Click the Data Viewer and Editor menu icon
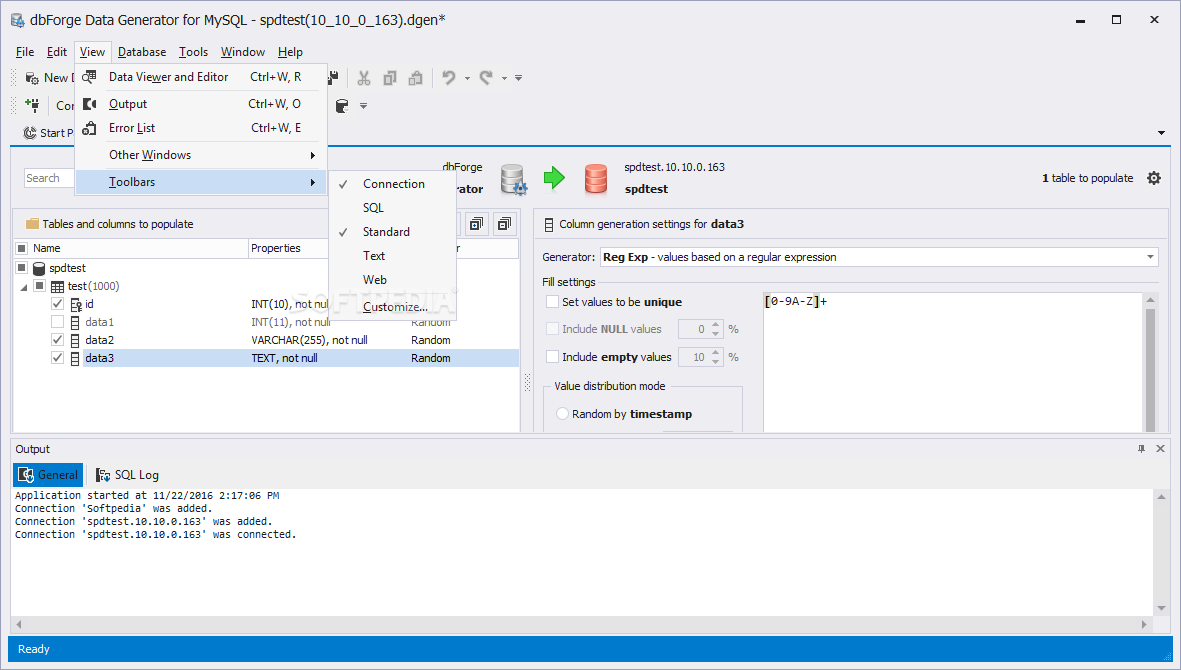Screen dimensions: 1181x670 pos(90,77)
